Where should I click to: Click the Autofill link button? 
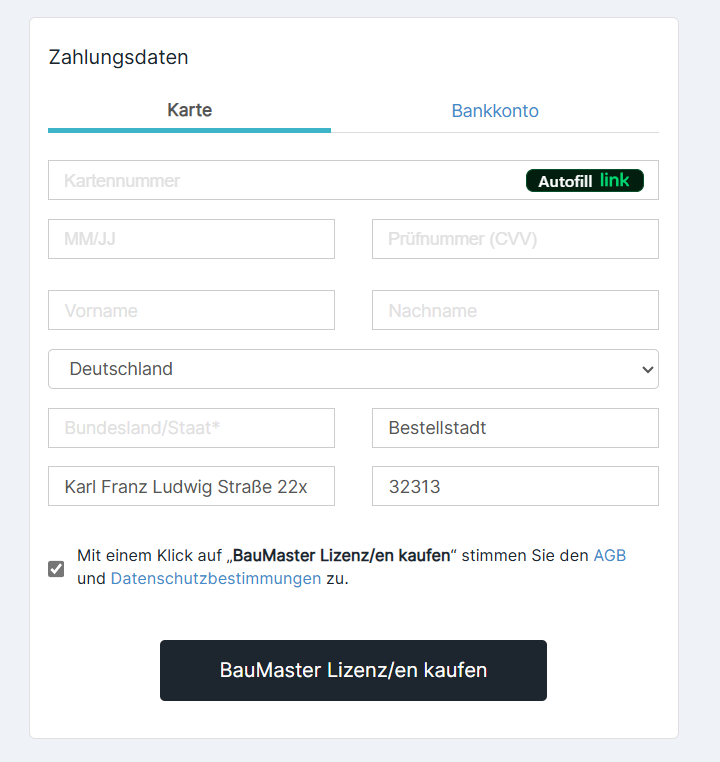pyautogui.click(x=584, y=181)
